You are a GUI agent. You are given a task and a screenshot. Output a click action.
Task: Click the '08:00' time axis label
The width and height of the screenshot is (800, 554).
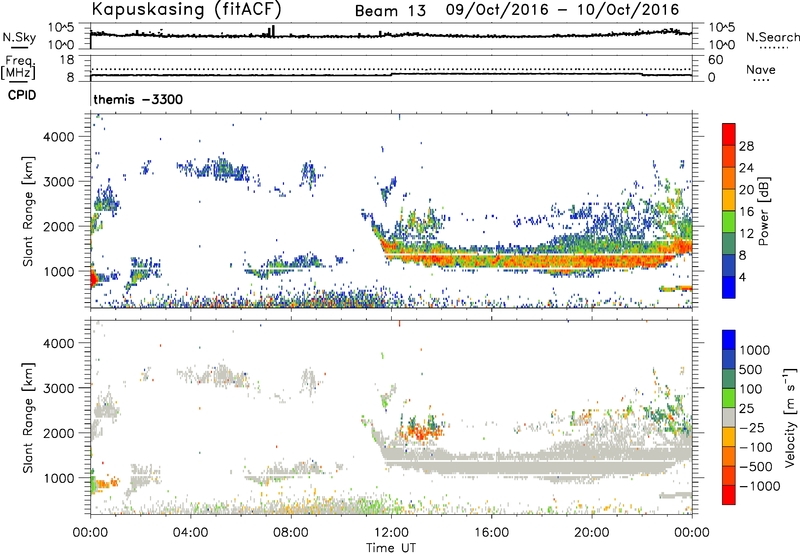[290, 533]
